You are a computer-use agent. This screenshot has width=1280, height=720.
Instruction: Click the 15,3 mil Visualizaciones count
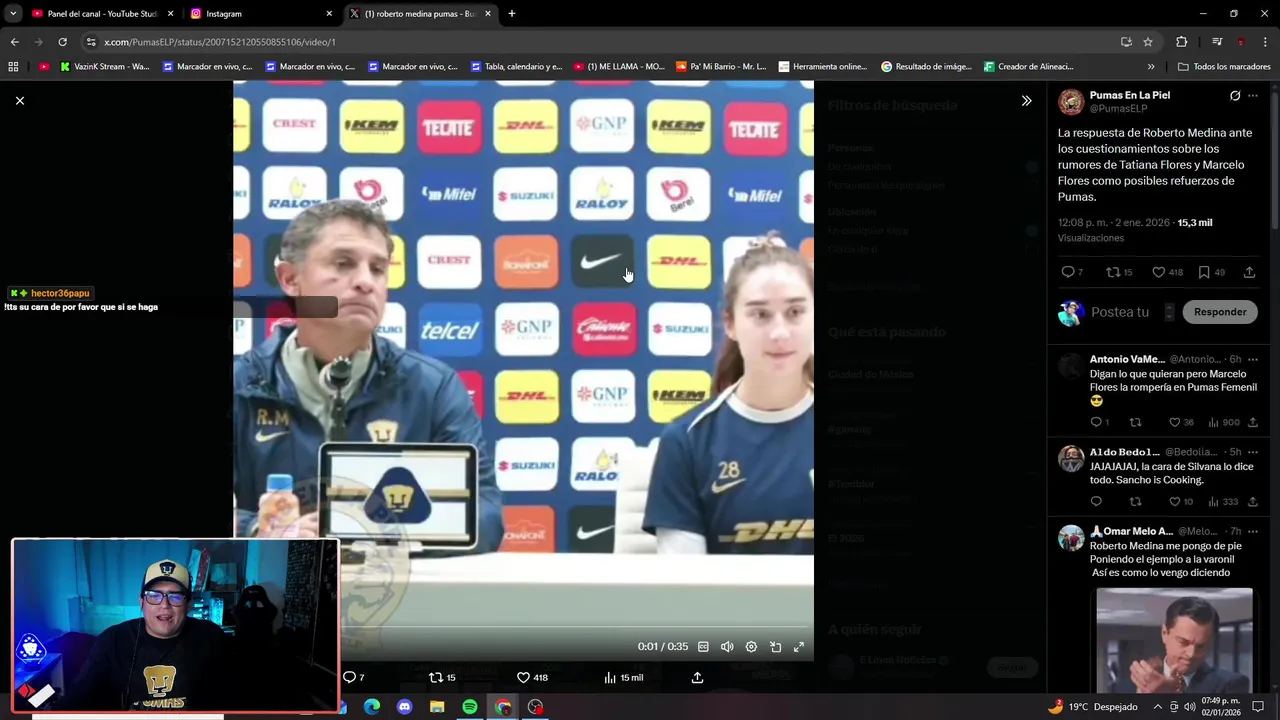[1135, 230]
